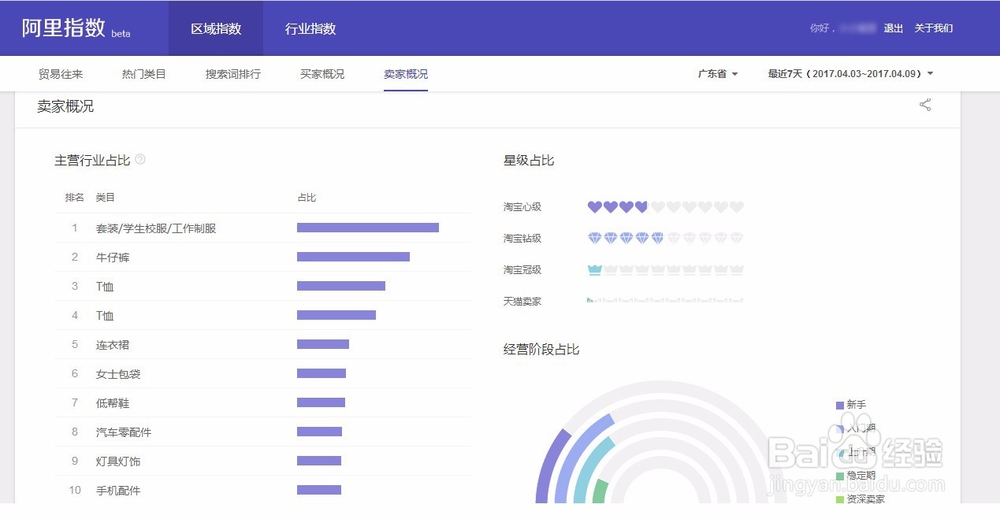Click the 灯具灯饰 category text
This screenshot has height=519, width=1000.
[x=118, y=462]
